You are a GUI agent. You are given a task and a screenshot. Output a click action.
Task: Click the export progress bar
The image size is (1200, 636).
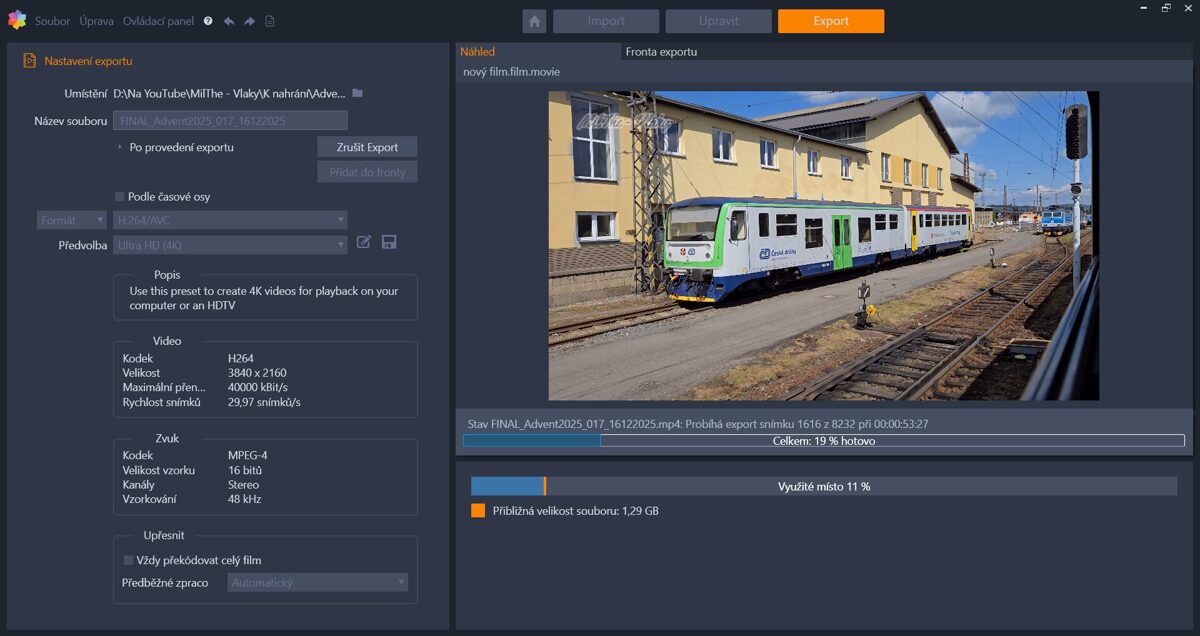[823, 441]
